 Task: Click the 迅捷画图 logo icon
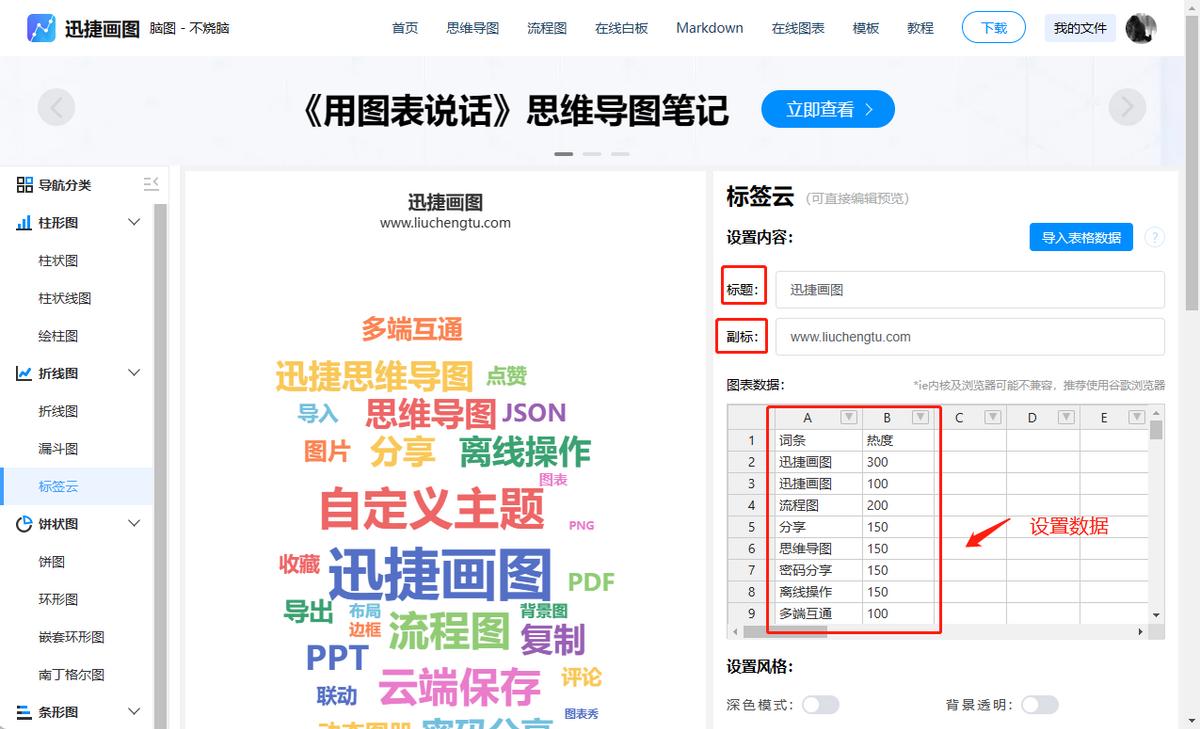click(40, 27)
